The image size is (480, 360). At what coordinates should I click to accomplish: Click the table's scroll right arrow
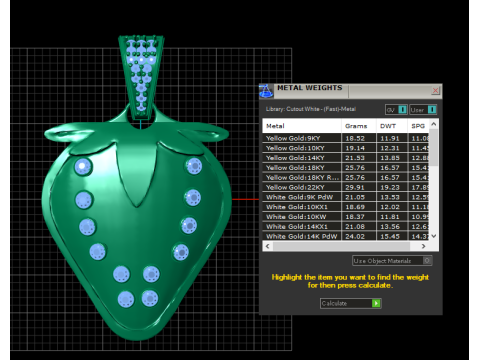coord(423,246)
